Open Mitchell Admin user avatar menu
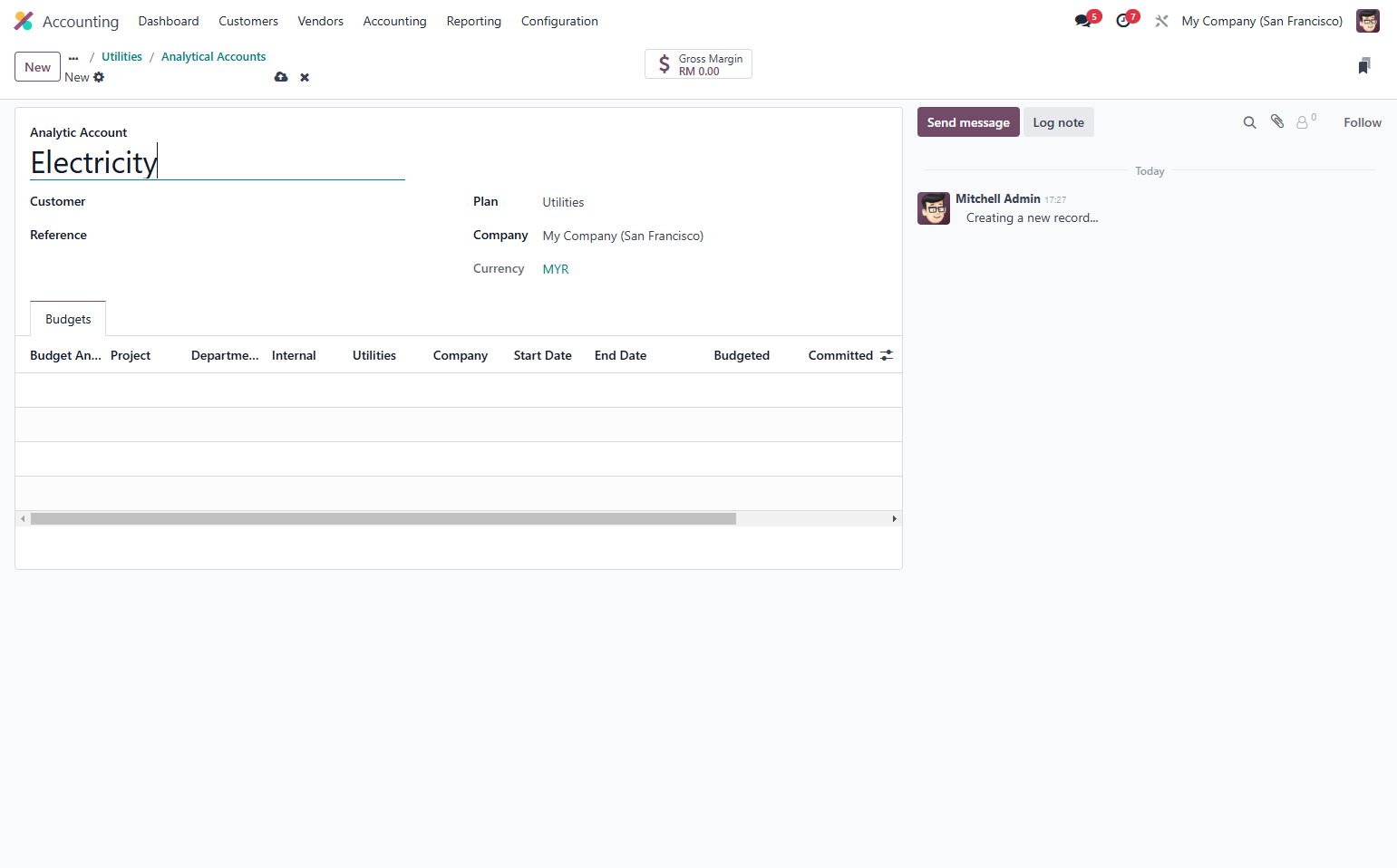Image resolution: width=1397 pixels, height=868 pixels. tap(1367, 21)
